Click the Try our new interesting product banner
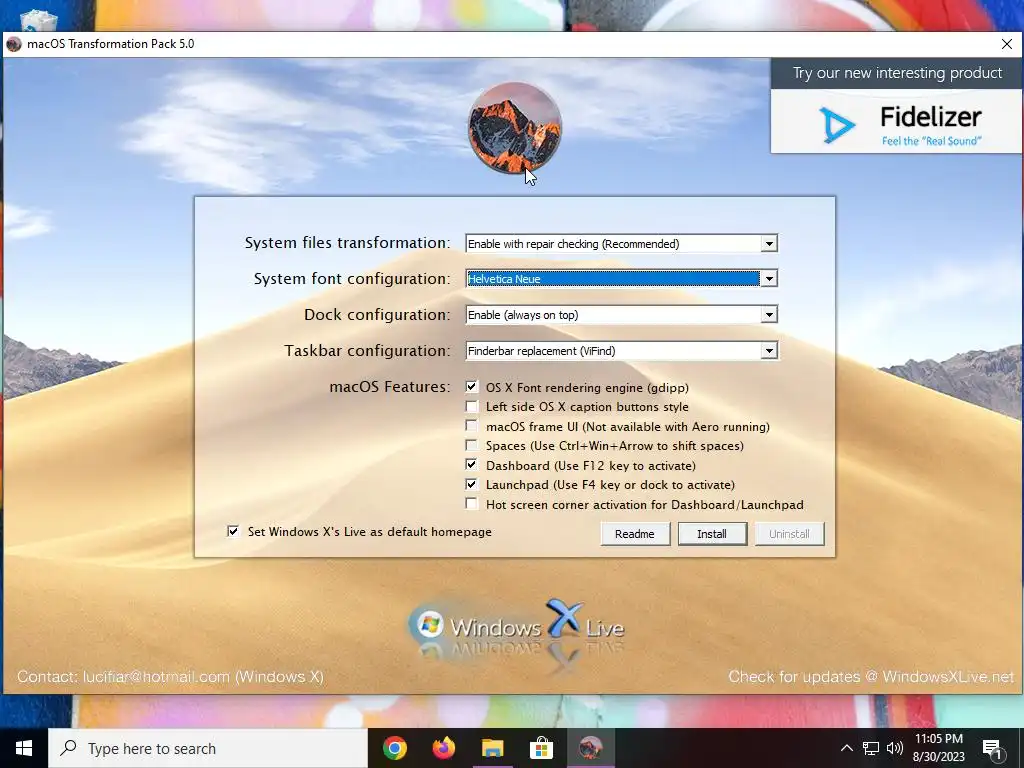The width and height of the screenshot is (1024, 768). pyautogui.click(x=897, y=73)
